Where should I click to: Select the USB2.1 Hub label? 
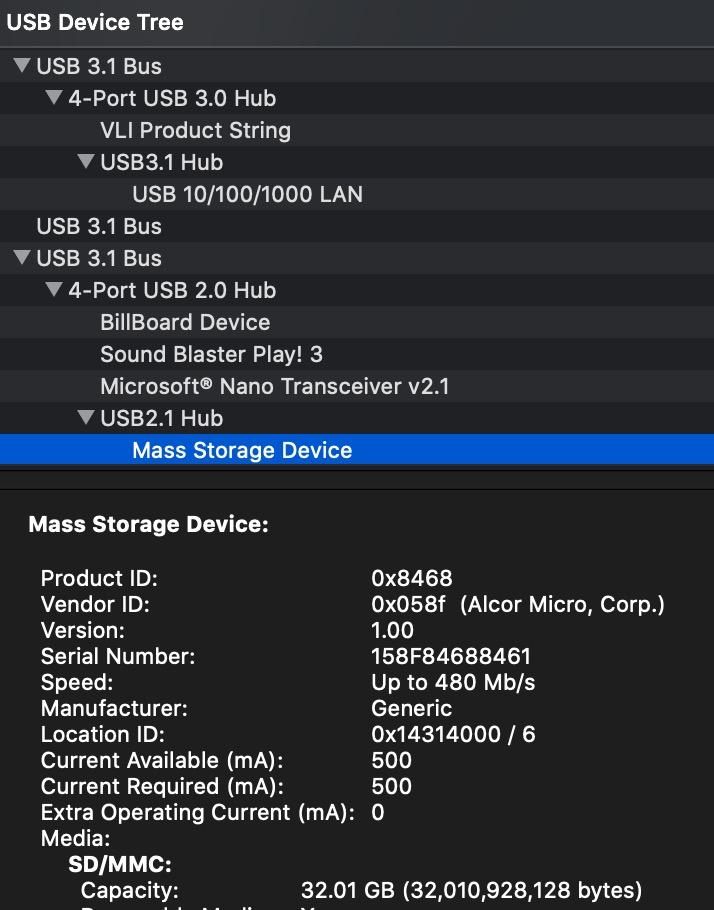click(x=161, y=418)
